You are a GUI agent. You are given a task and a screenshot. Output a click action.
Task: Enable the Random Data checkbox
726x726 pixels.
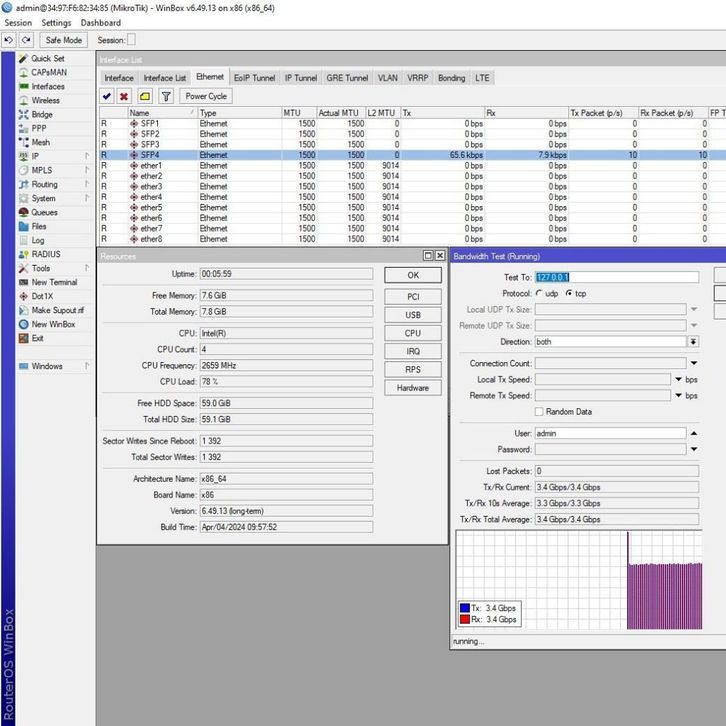540,412
